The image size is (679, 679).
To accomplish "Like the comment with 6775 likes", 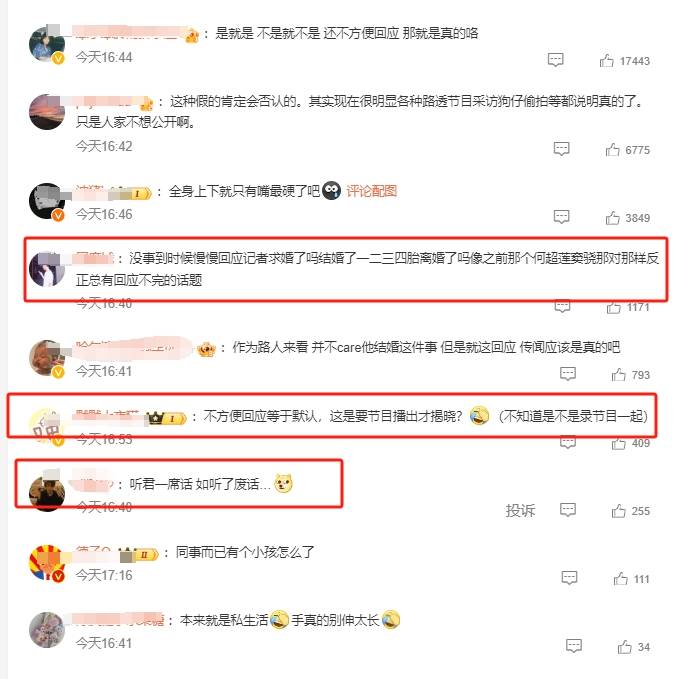I will point(612,150).
